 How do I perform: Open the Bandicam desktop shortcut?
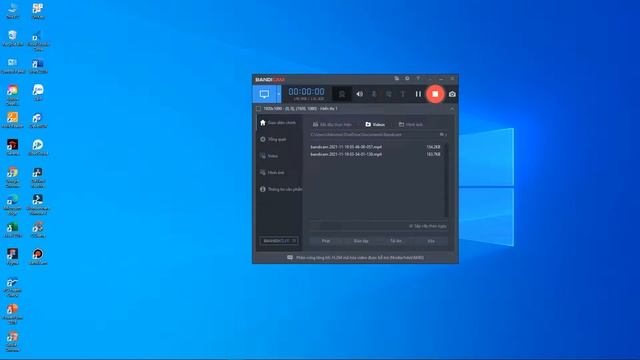pyautogui.click(x=38, y=257)
